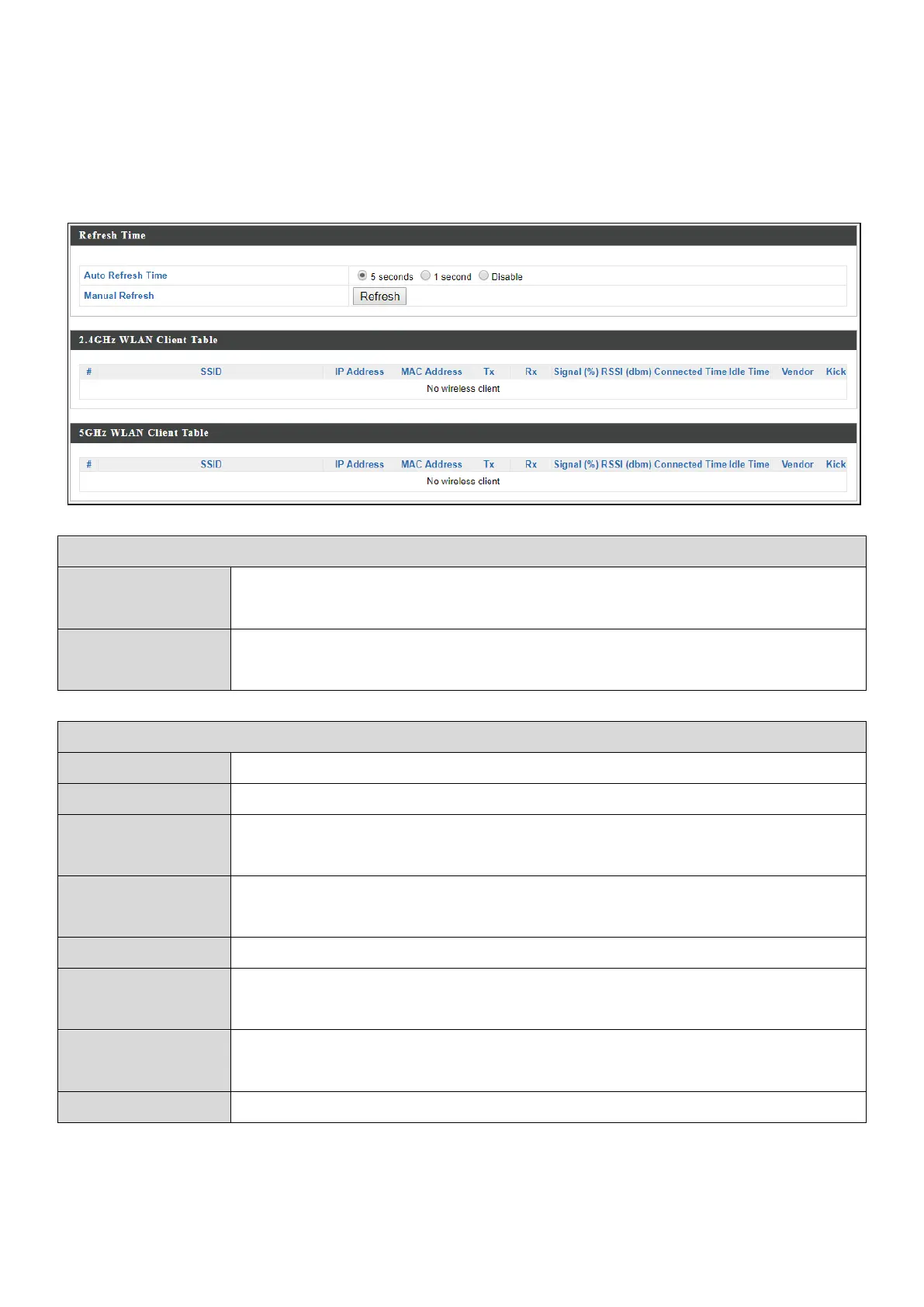Click MAC Address column in 2.4GHz table
Image resolution: width=924 pixels, height=1307 pixels.
tap(431, 372)
